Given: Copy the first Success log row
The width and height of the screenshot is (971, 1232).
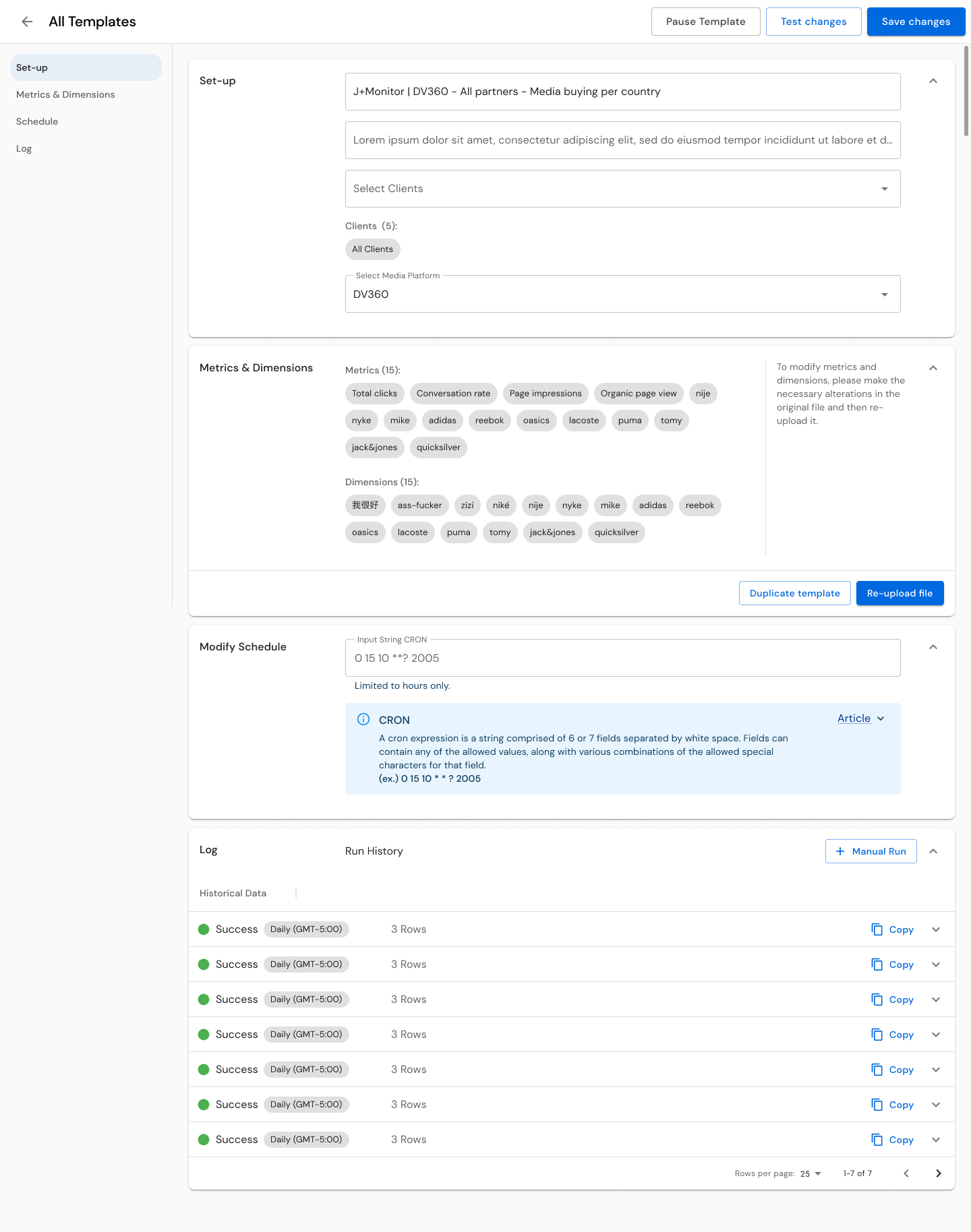Looking at the screenshot, I should coord(892,929).
